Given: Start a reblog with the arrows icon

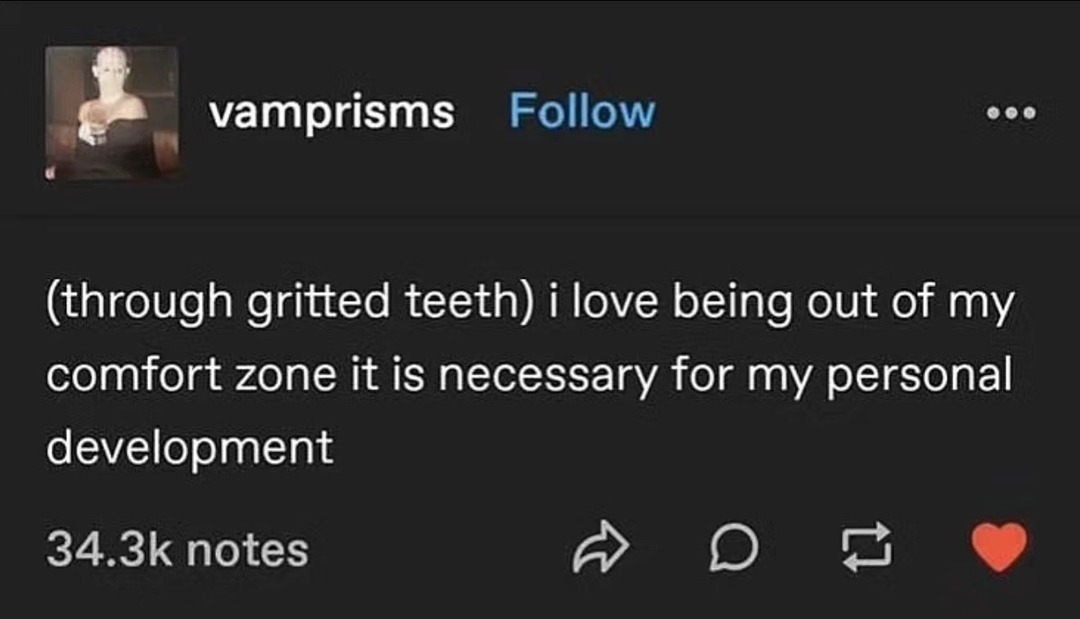Looking at the screenshot, I should pos(868,549).
